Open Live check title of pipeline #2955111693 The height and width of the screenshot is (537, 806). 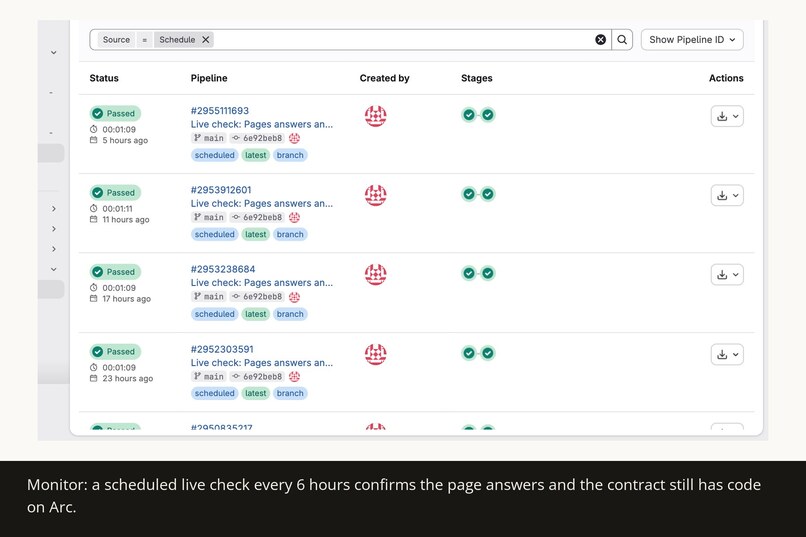[x=262, y=124]
